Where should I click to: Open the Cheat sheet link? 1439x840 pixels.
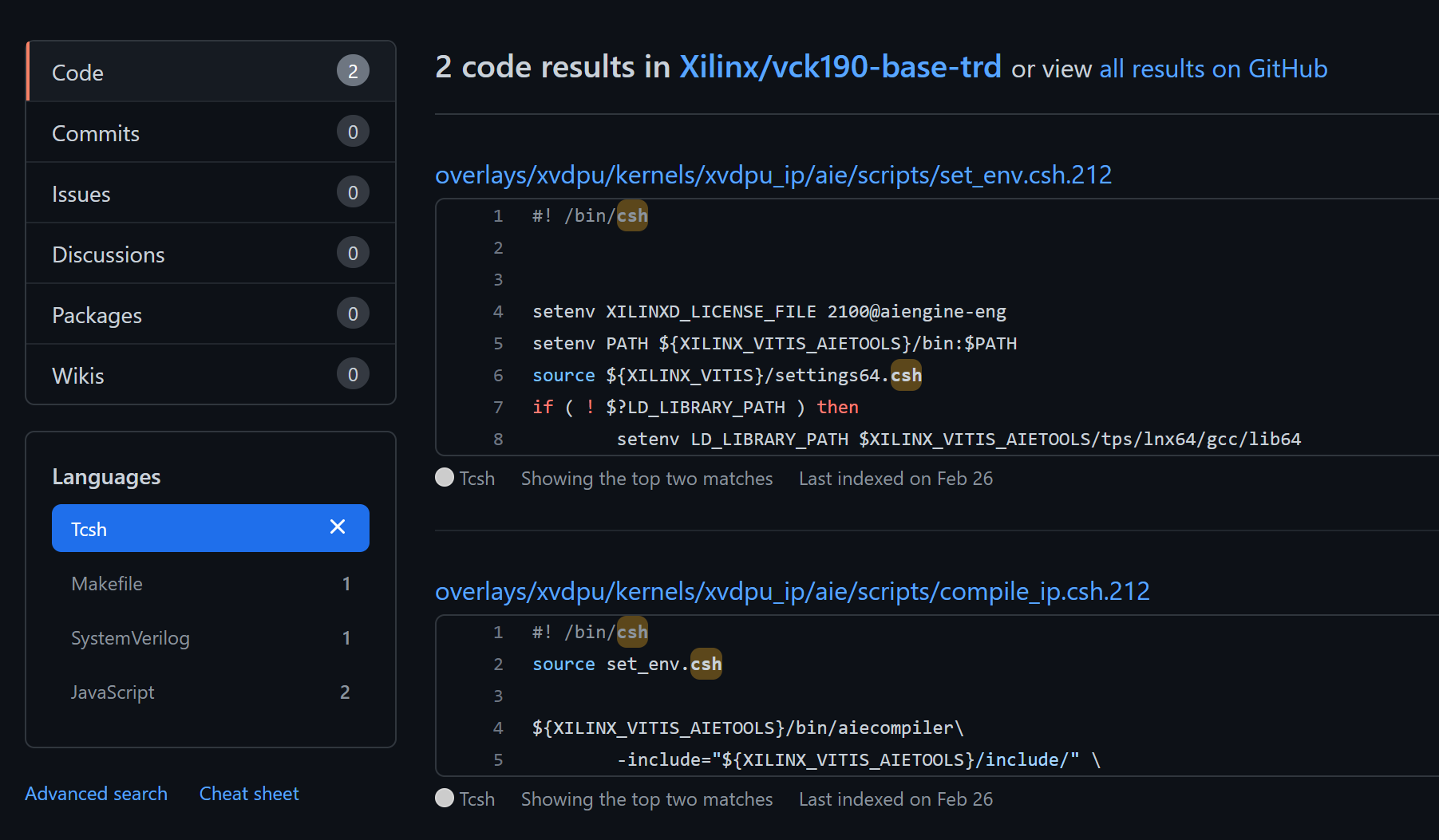pyautogui.click(x=249, y=794)
